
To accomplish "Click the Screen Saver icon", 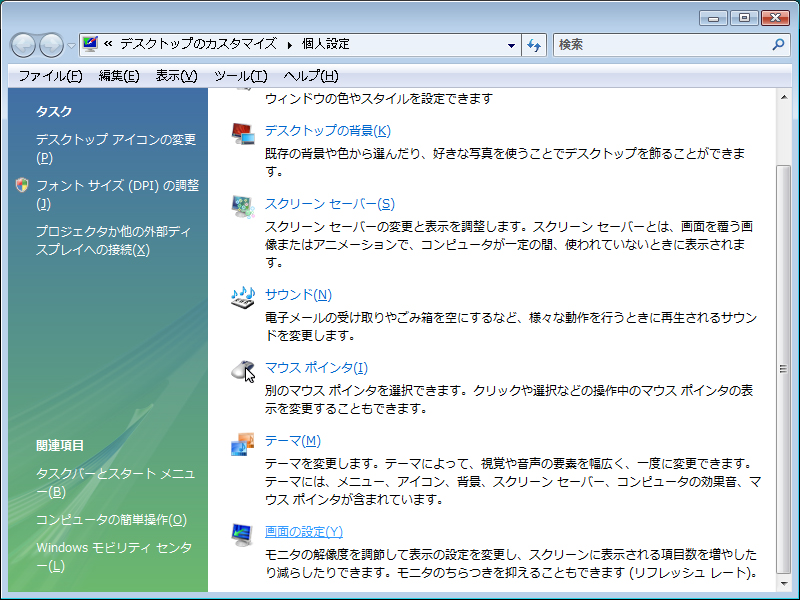I will [x=243, y=207].
